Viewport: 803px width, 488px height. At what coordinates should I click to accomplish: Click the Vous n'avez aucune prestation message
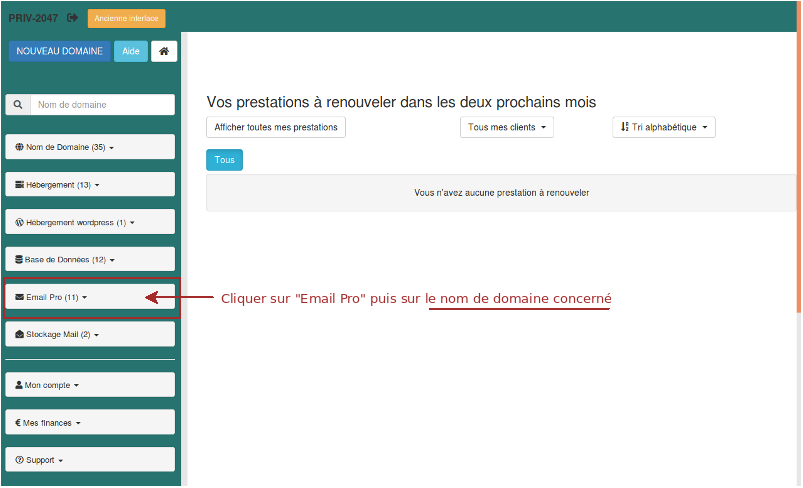(x=501, y=193)
